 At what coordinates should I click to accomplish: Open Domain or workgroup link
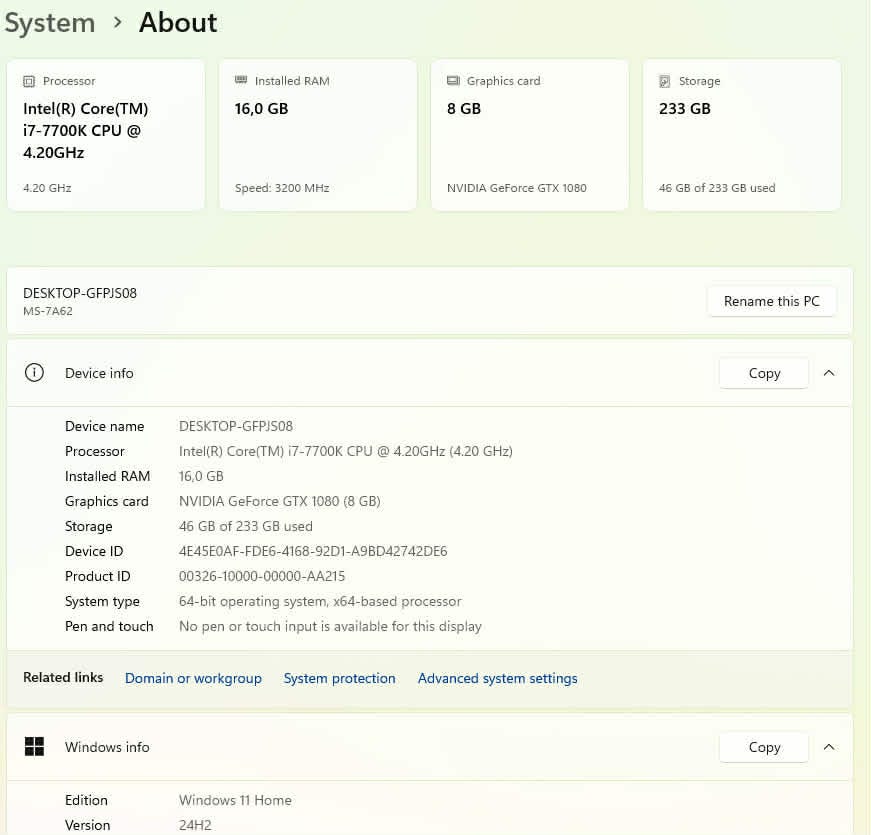coord(193,678)
